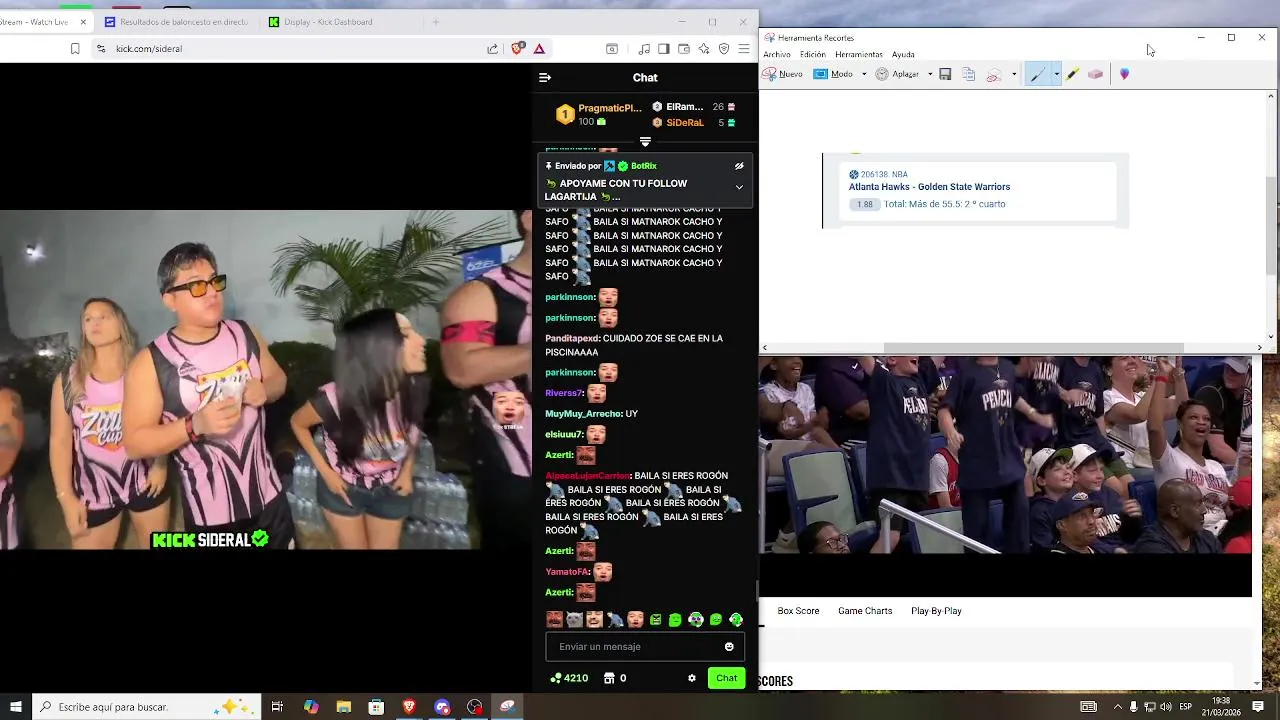The width and height of the screenshot is (1280, 720).
Task: Open the Brave Rewards triangle icon
Action: click(x=539, y=48)
